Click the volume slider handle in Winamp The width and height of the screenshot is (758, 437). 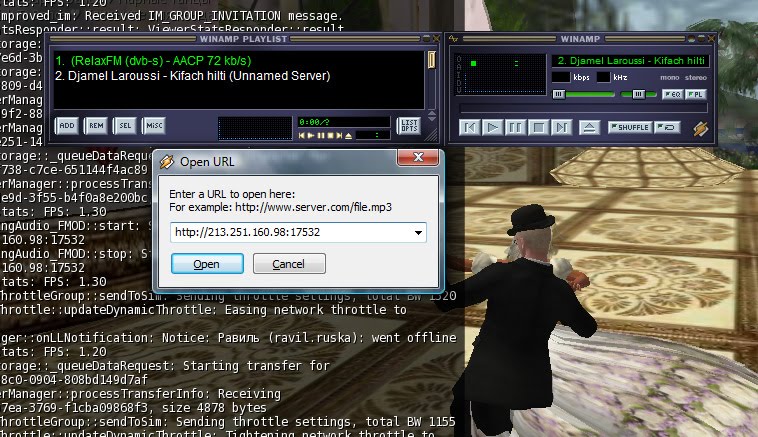(559, 94)
